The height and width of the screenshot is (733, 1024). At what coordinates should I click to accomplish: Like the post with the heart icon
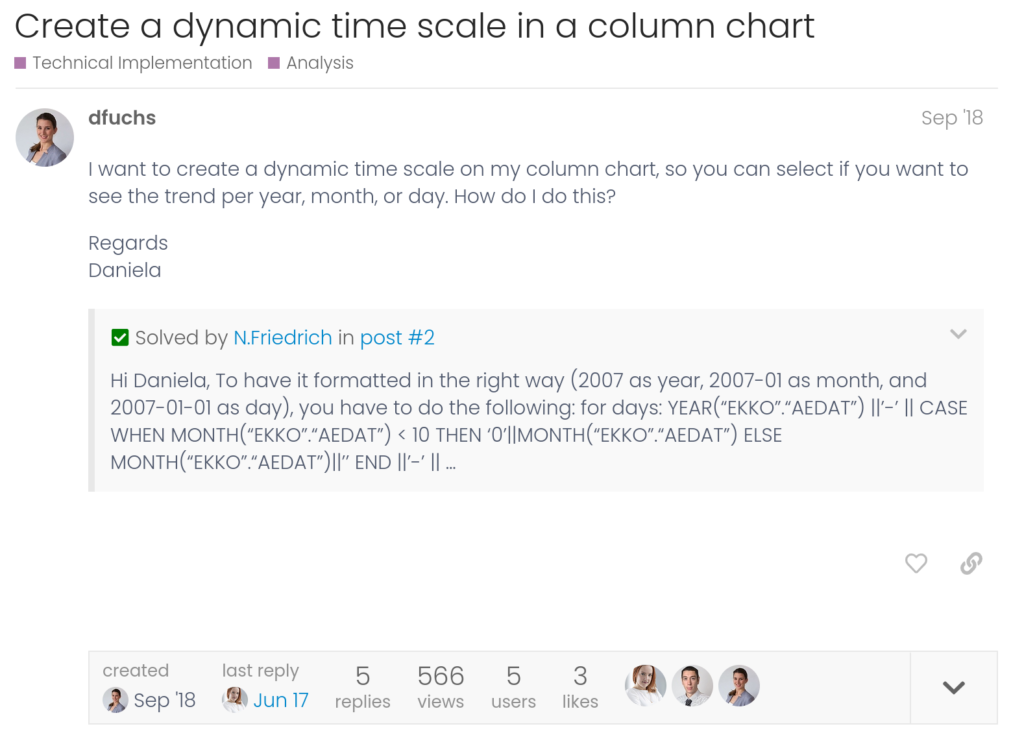915,564
